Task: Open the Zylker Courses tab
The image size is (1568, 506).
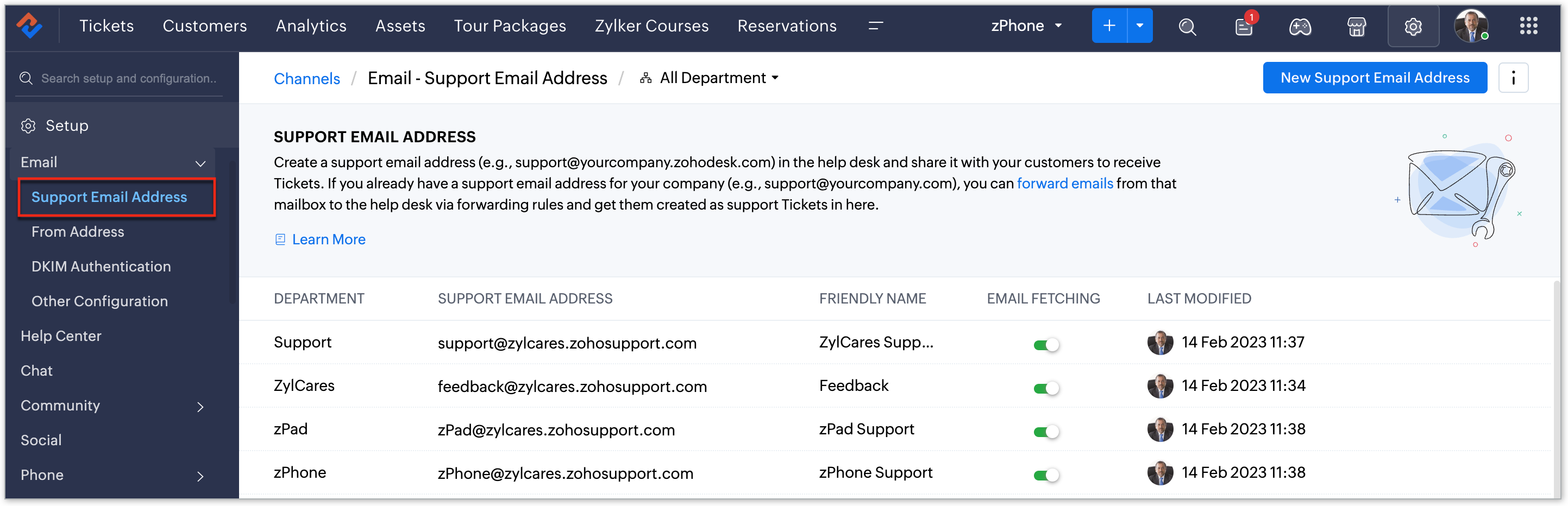Action: tap(652, 26)
